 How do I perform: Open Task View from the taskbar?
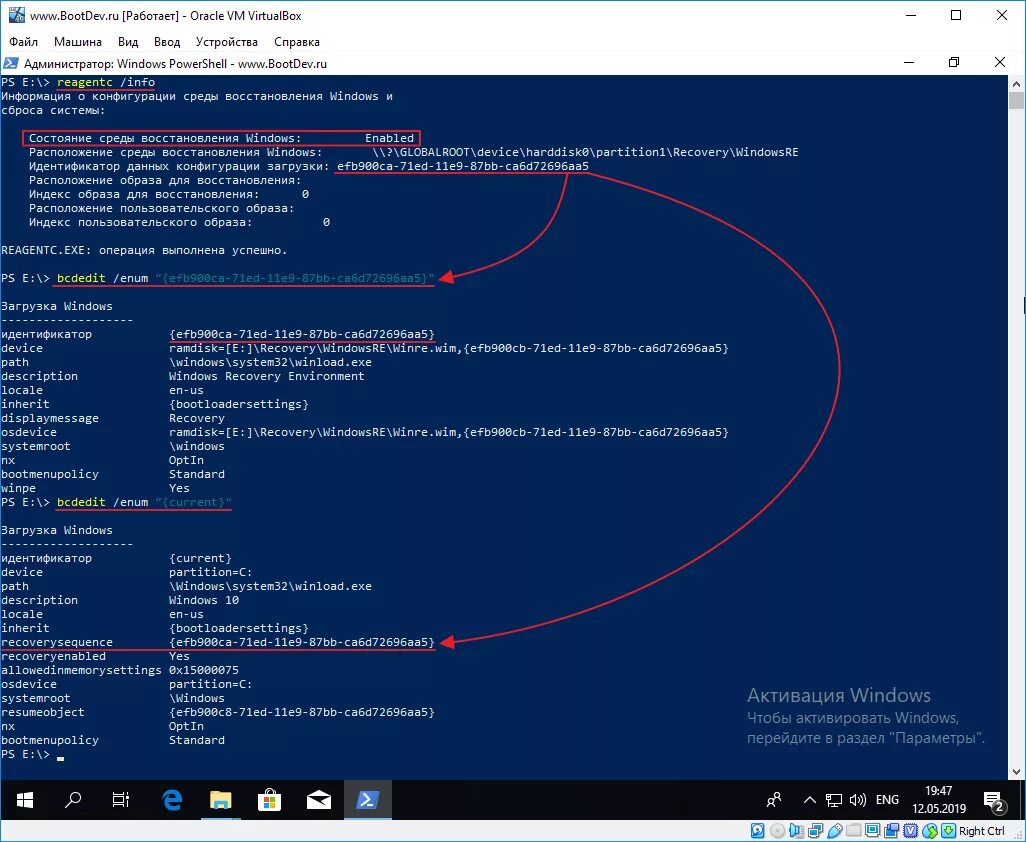tap(120, 800)
